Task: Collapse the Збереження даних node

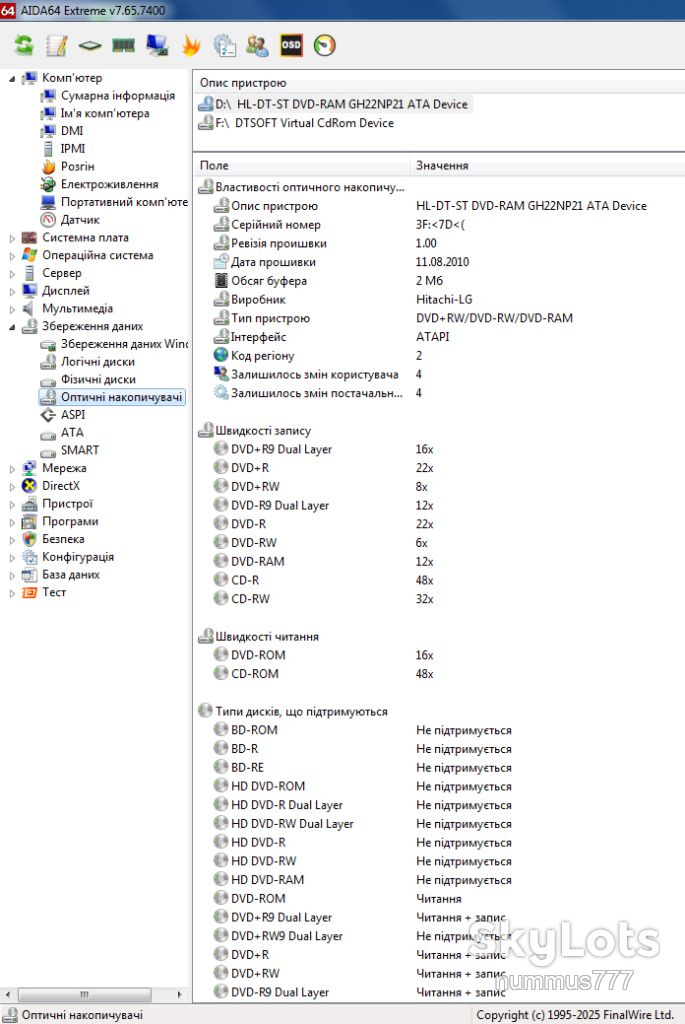Action: [x=12, y=327]
